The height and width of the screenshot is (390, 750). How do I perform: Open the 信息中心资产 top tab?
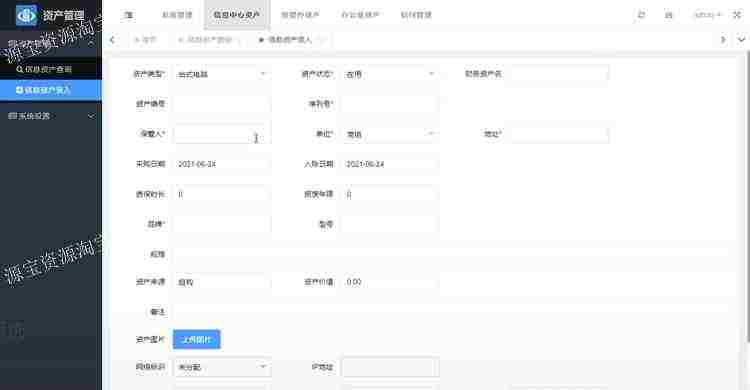tap(236, 15)
